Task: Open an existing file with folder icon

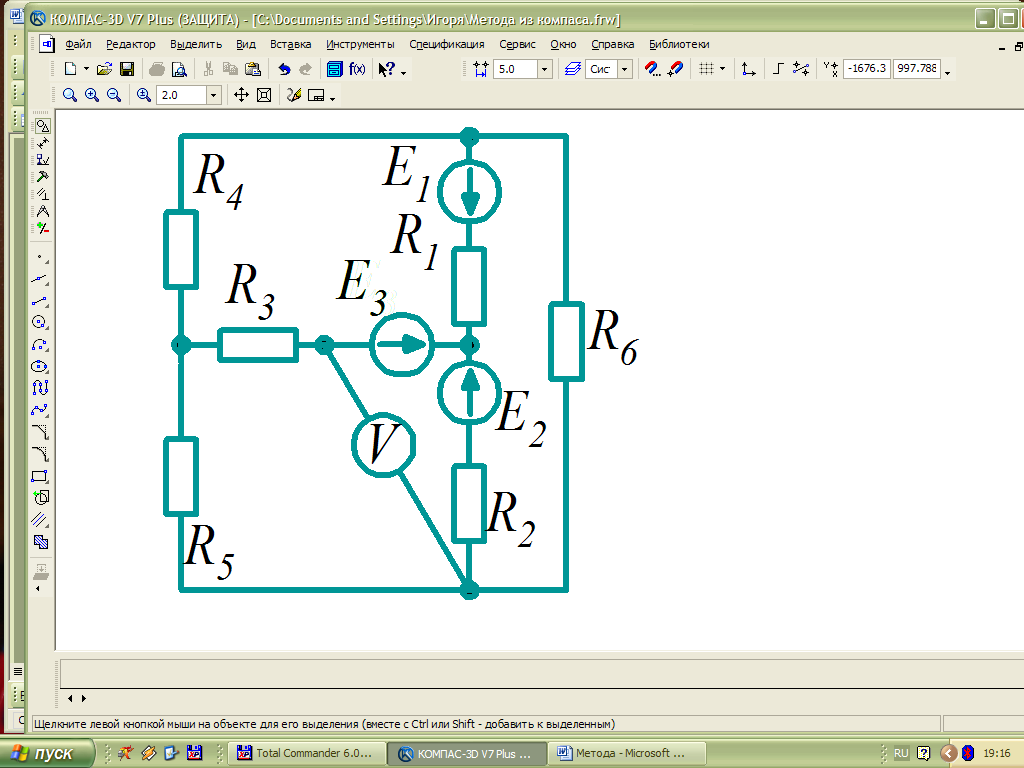Action: pos(104,69)
